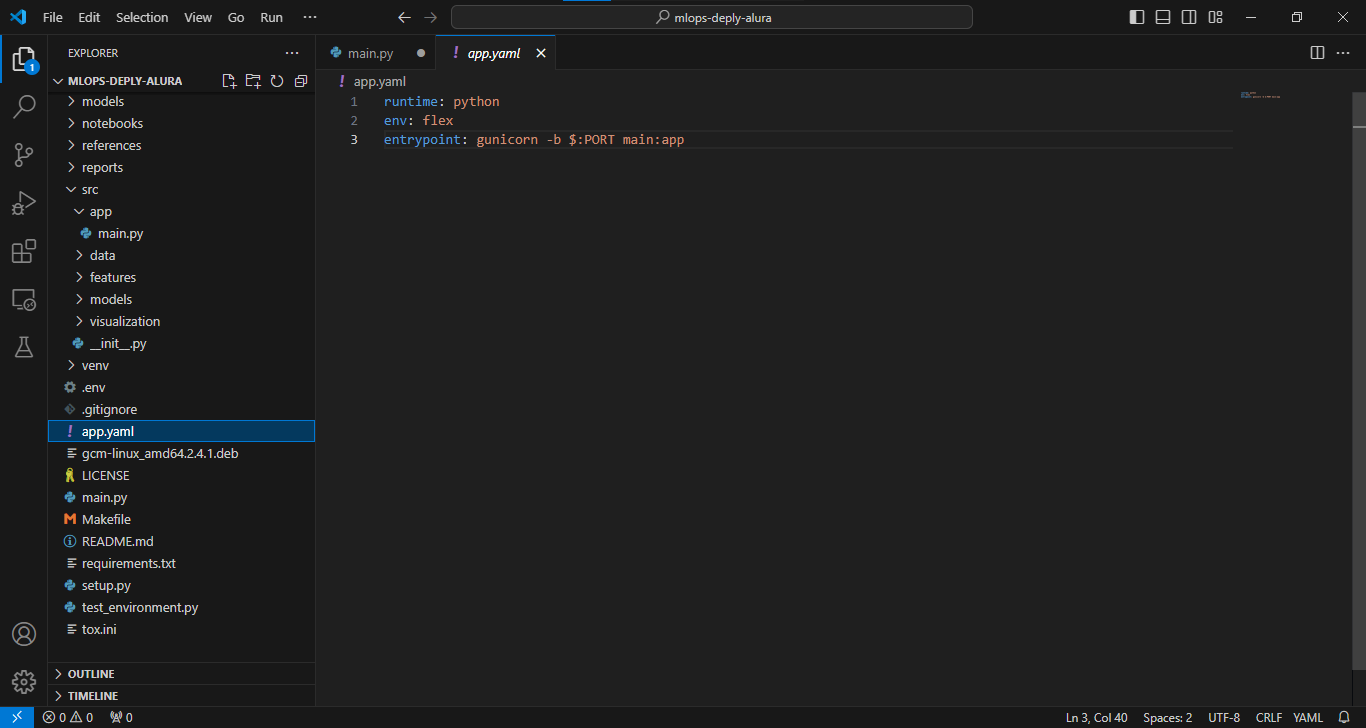This screenshot has width=1366, height=728.
Task: Expand the OUTLINE section
Action: (x=181, y=674)
